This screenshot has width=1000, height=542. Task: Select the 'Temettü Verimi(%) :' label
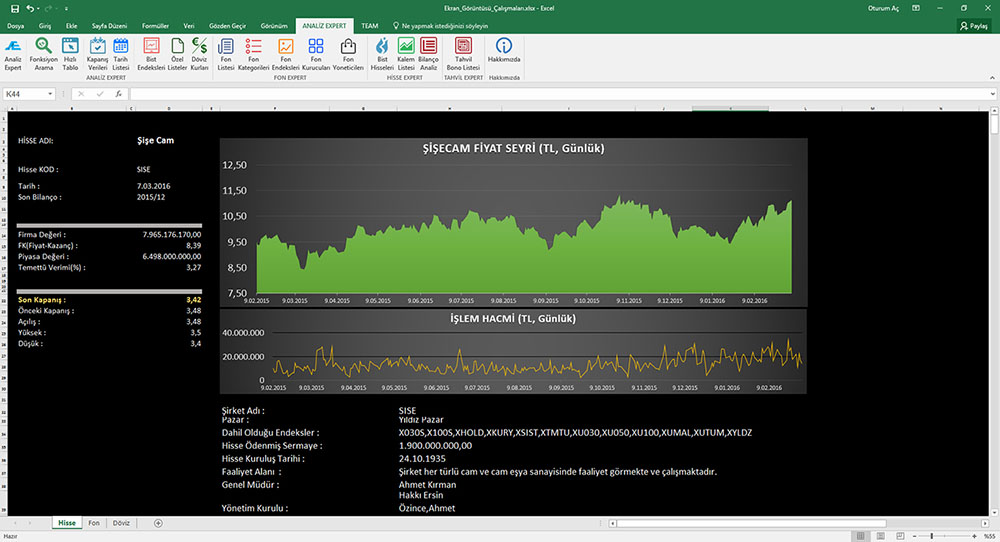tap(52, 268)
